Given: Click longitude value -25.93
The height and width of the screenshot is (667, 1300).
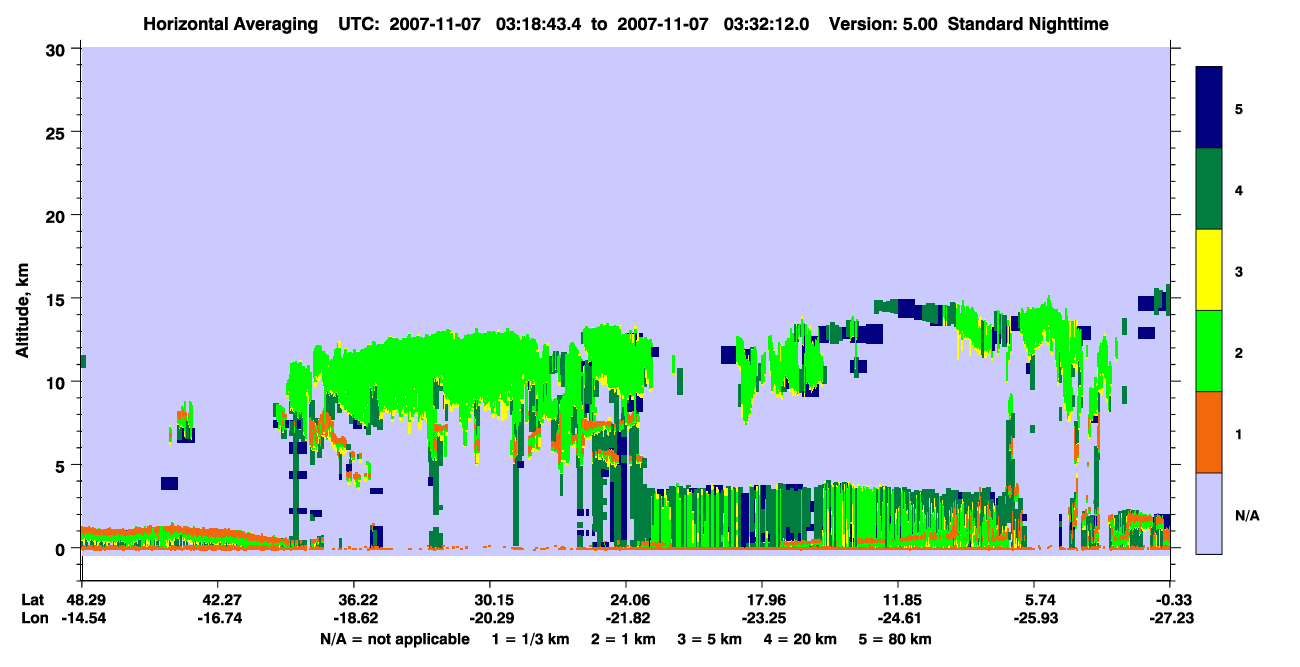Looking at the screenshot, I should tap(1034, 618).
